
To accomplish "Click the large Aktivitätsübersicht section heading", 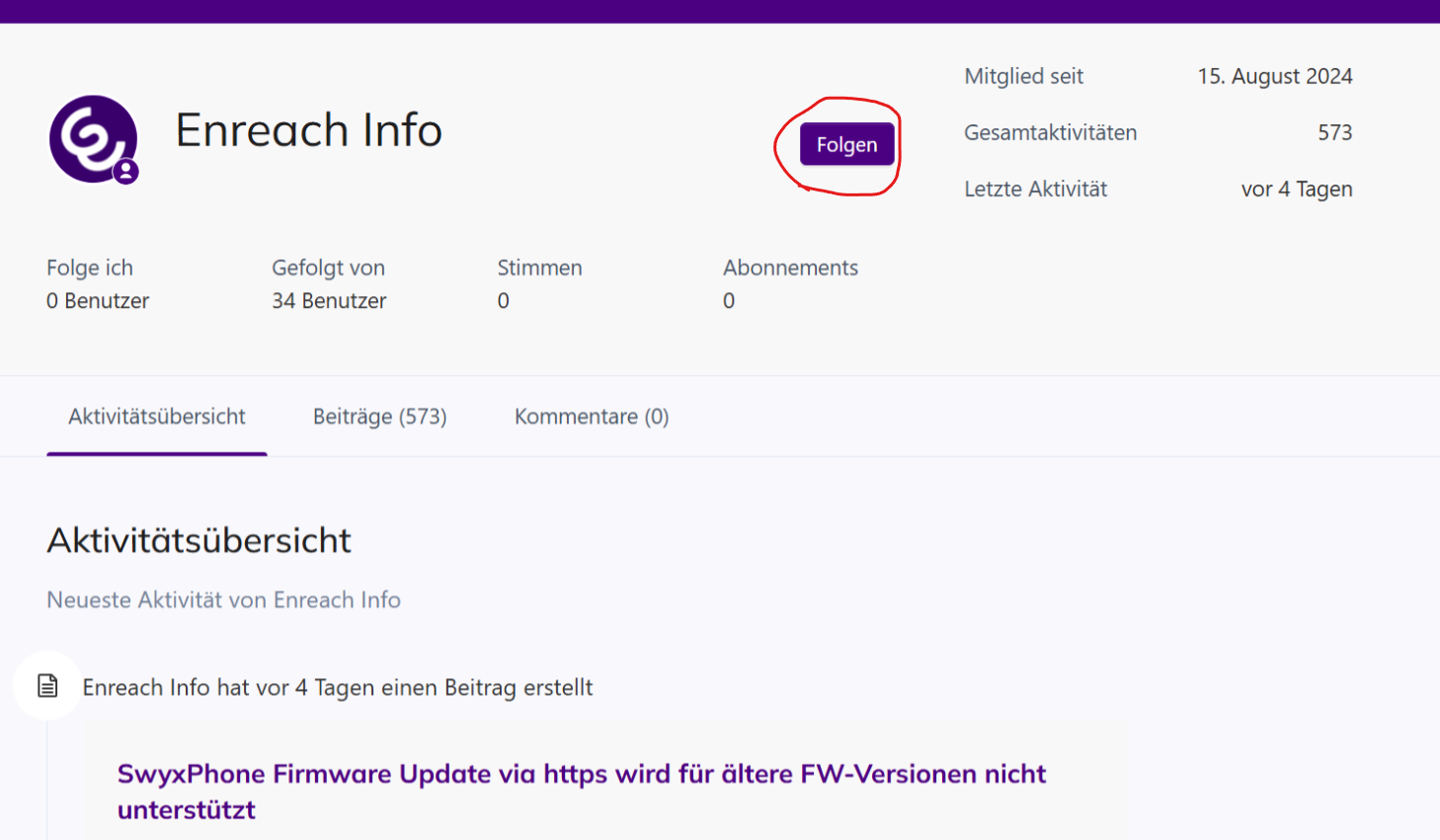I will click(x=199, y=540).
